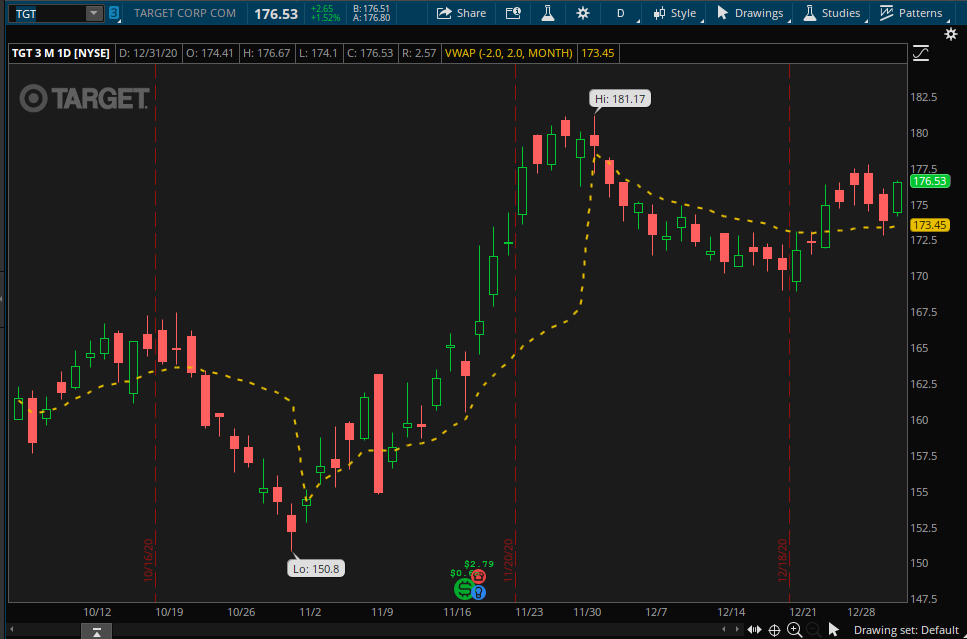Click the H: 176.67 high value

[x=266, y=54]
